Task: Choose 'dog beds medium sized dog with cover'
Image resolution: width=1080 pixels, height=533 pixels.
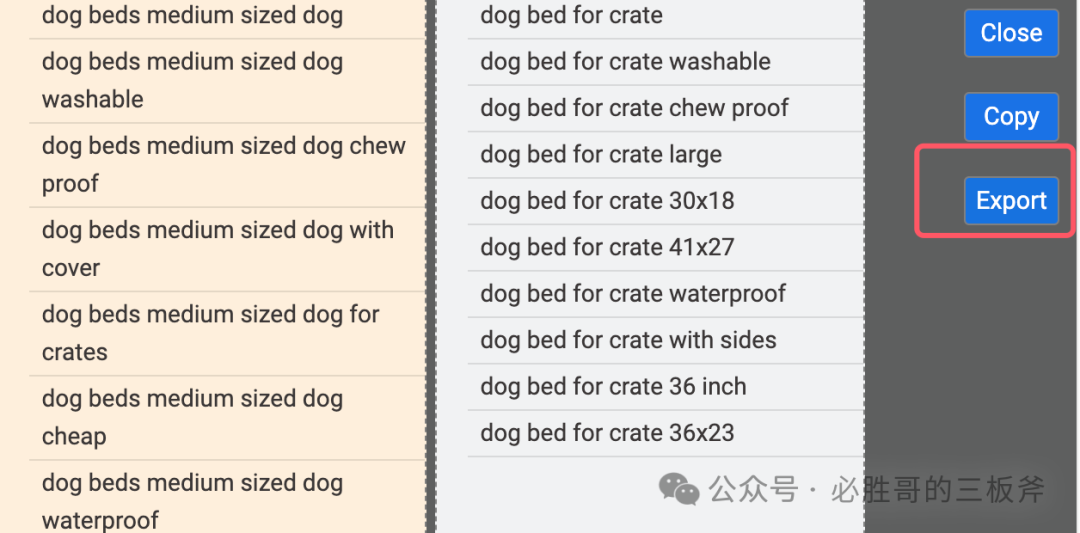Action: pos(227,249)
